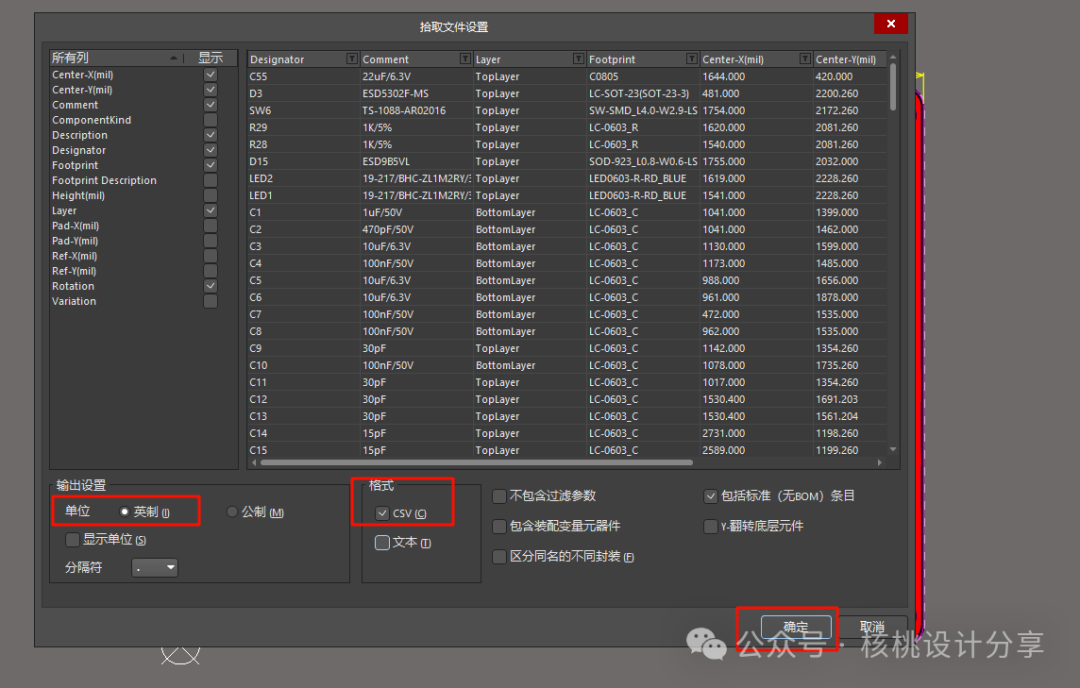Enable 区分同名的不同封装 checkbox
Screen dimensions: 1080x688
[x=499, y=556]
